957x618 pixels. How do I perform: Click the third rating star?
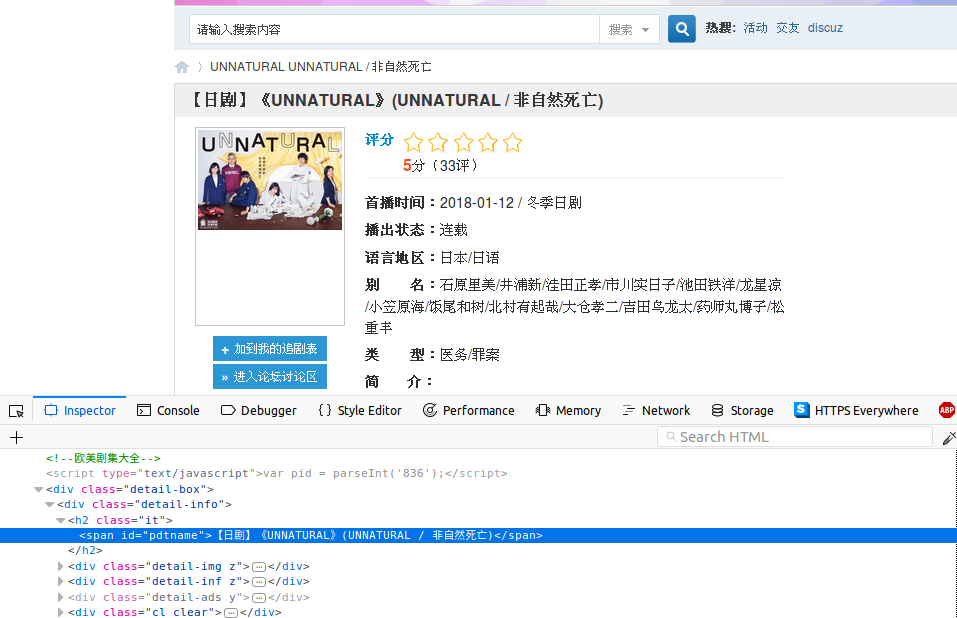coord(463,143)
